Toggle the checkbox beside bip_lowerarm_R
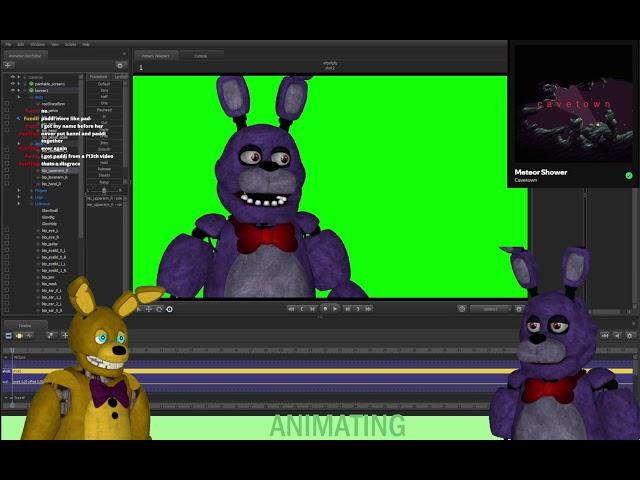The width and height of the screenshot is (640, 480). 7,178
